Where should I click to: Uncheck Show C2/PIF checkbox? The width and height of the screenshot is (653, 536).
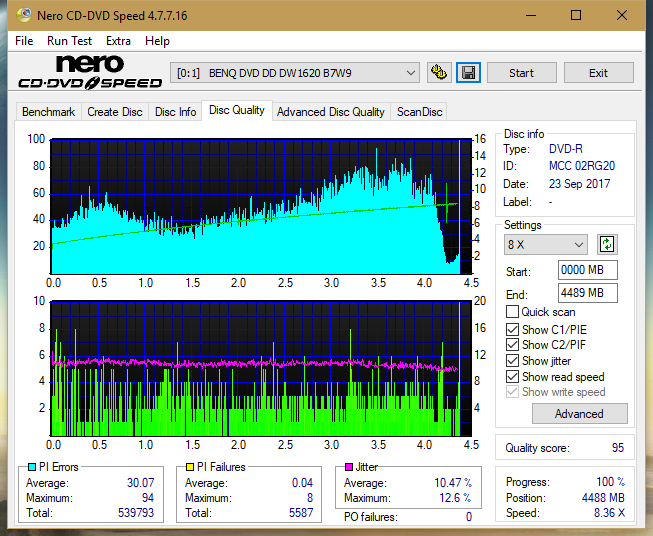[512, 345]
